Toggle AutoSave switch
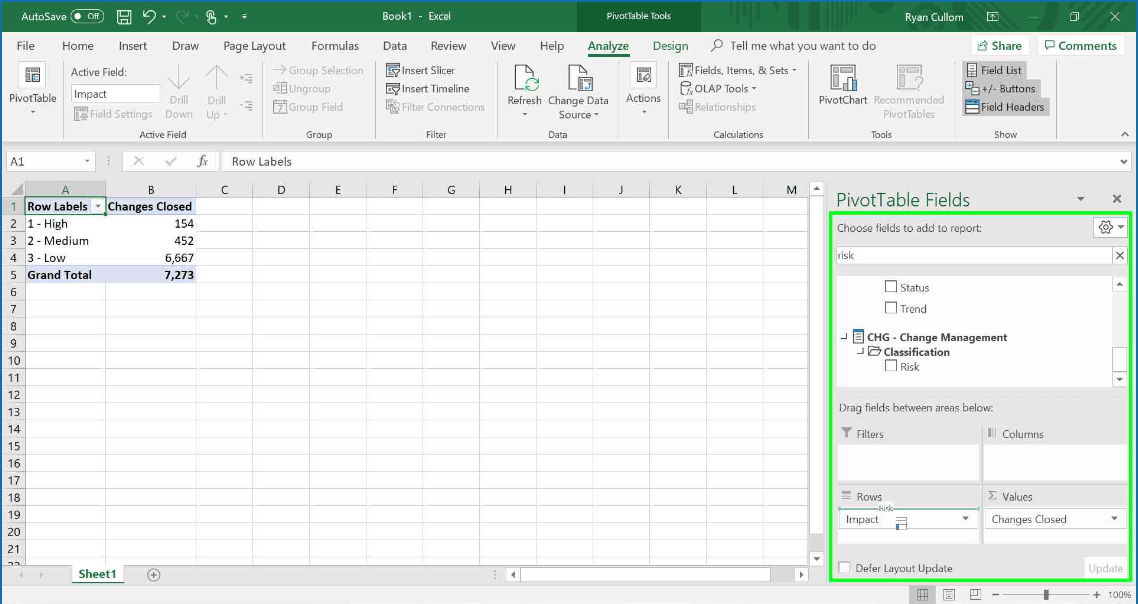 click(x=87, y=16)
